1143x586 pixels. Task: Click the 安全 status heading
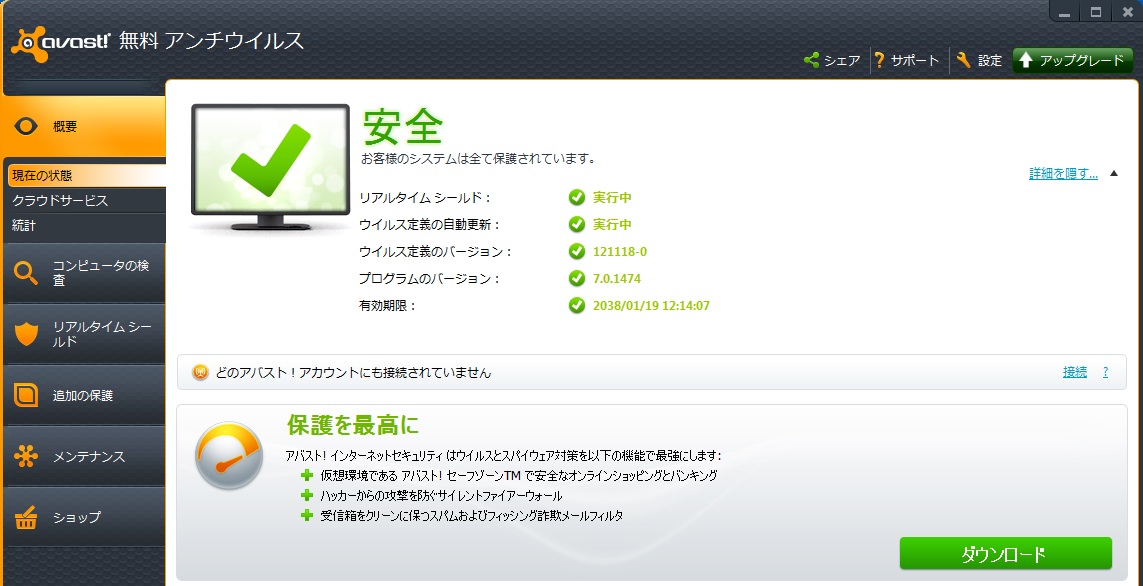(402, 127)
